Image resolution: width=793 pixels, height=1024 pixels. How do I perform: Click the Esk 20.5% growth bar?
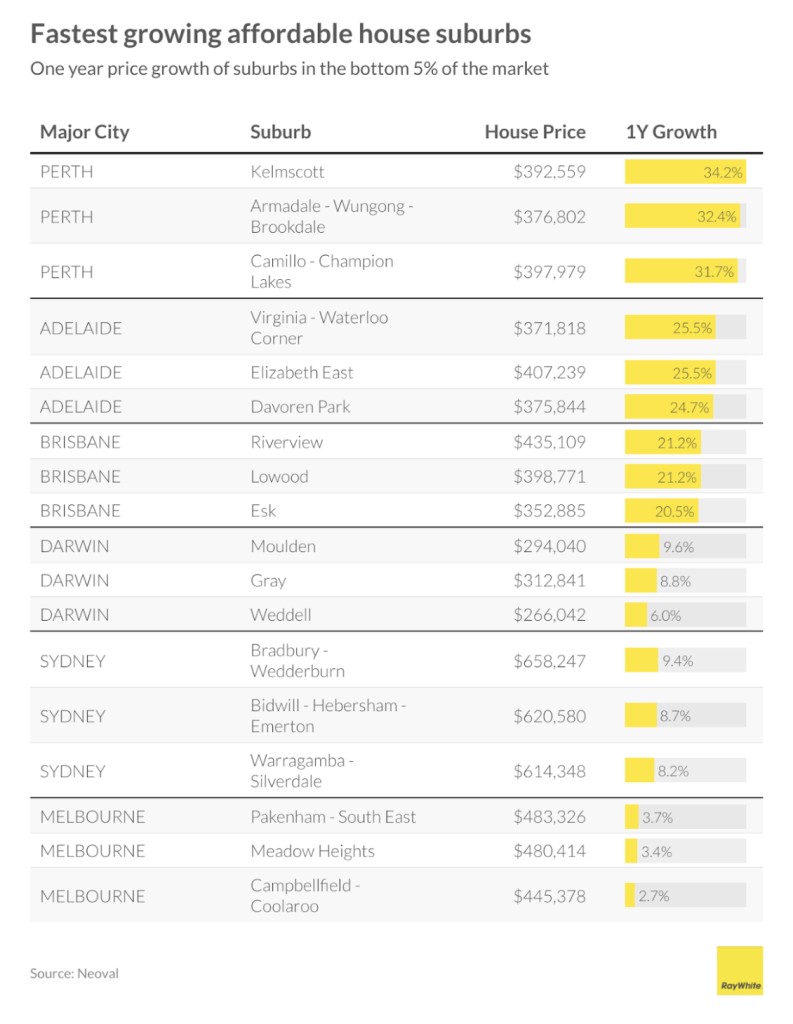point(662,511)
